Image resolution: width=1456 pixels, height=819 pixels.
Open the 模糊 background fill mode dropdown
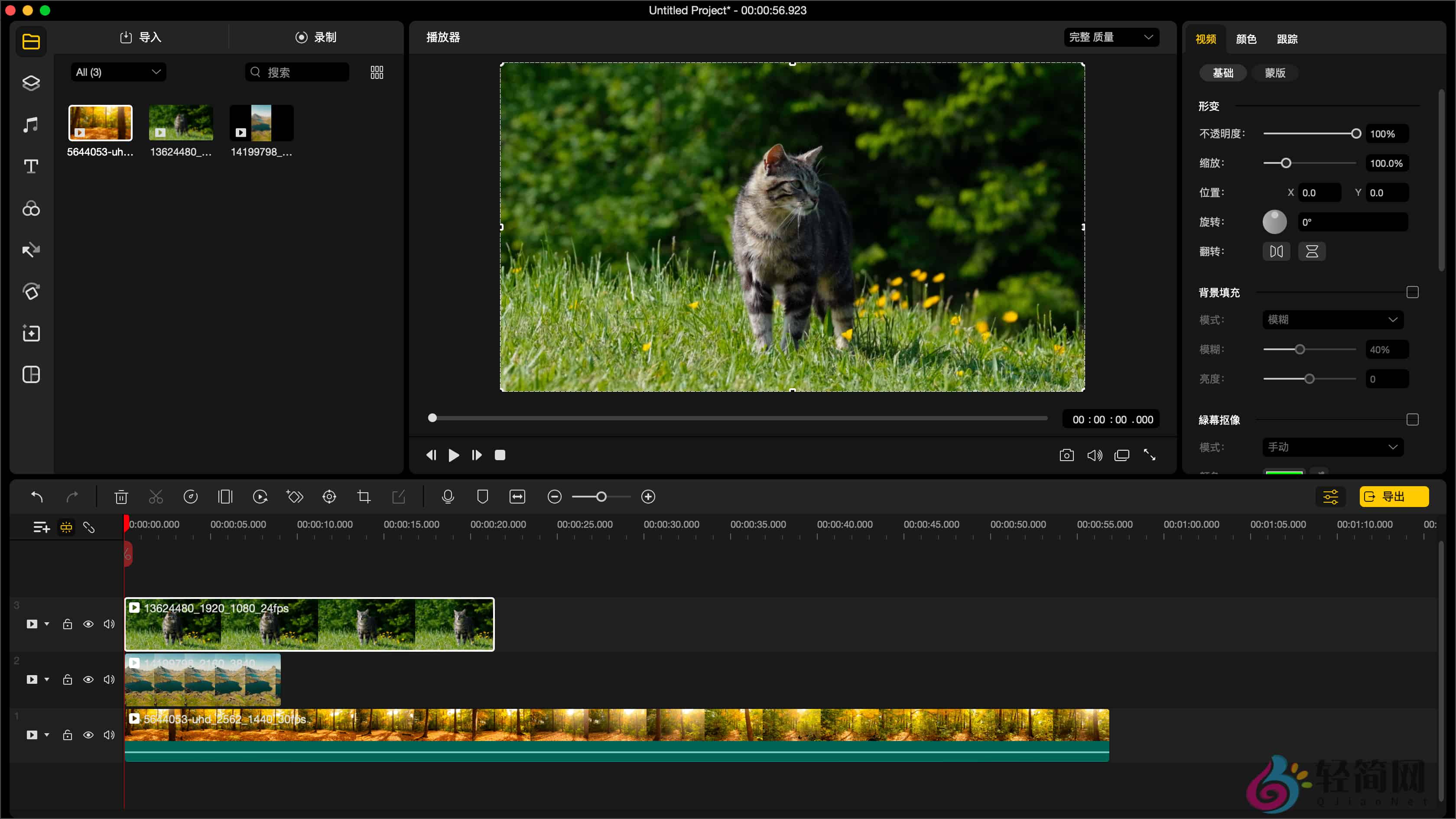(1332, 319)
